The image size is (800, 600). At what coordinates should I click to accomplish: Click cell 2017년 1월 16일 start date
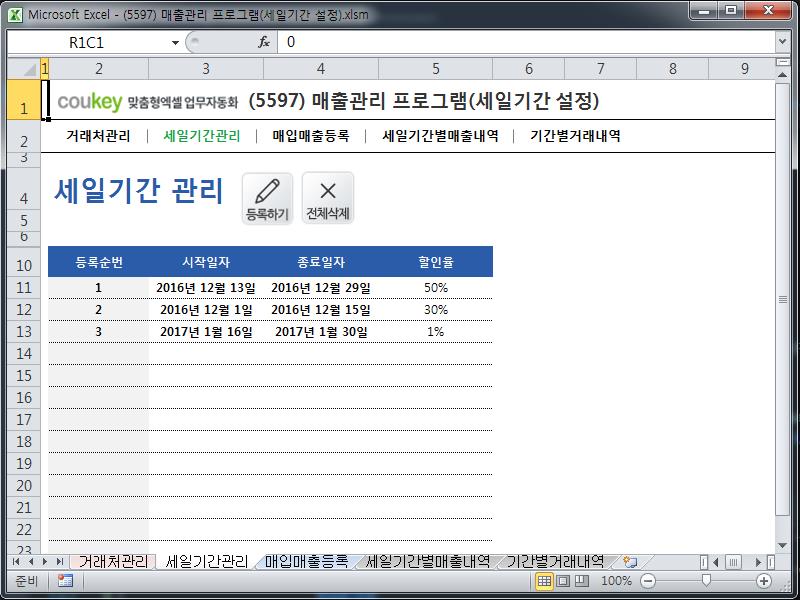point(206,332)
